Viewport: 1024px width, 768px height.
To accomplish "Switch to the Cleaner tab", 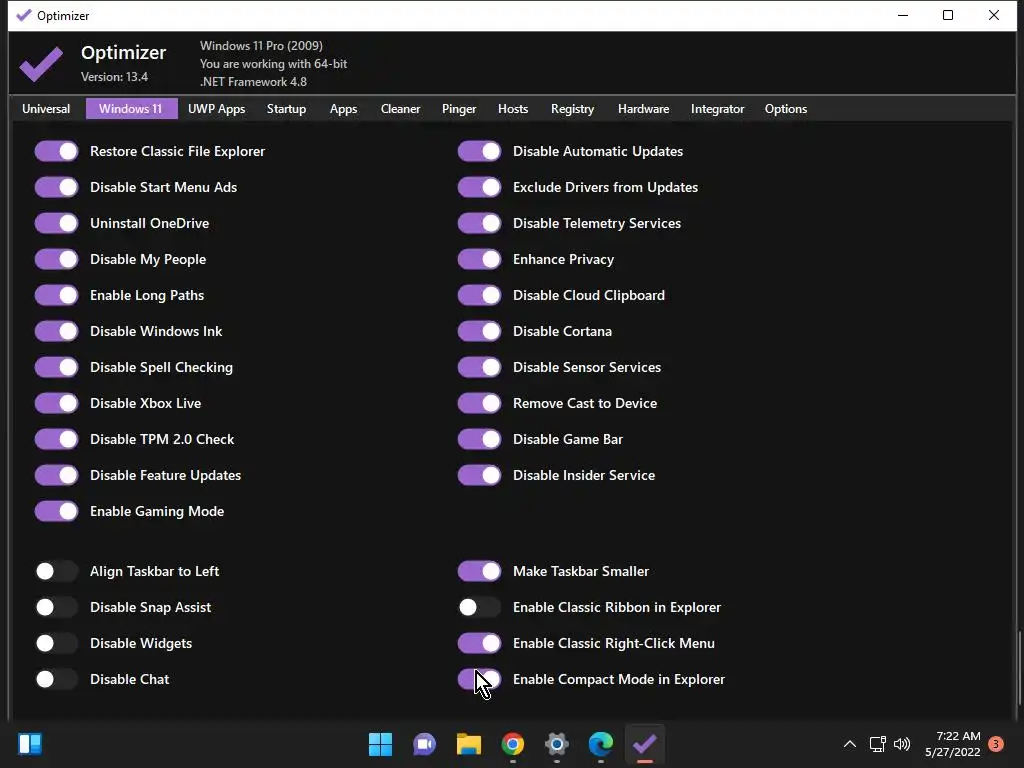I will pos(400,109).
